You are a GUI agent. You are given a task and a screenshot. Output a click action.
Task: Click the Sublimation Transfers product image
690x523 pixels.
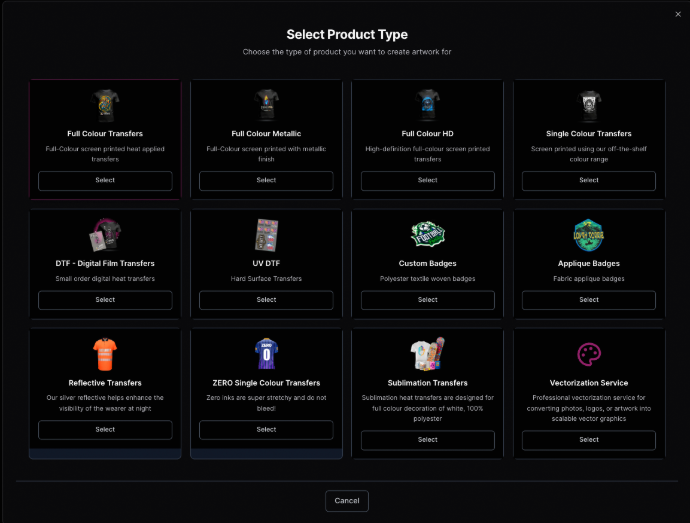[428, 354]
